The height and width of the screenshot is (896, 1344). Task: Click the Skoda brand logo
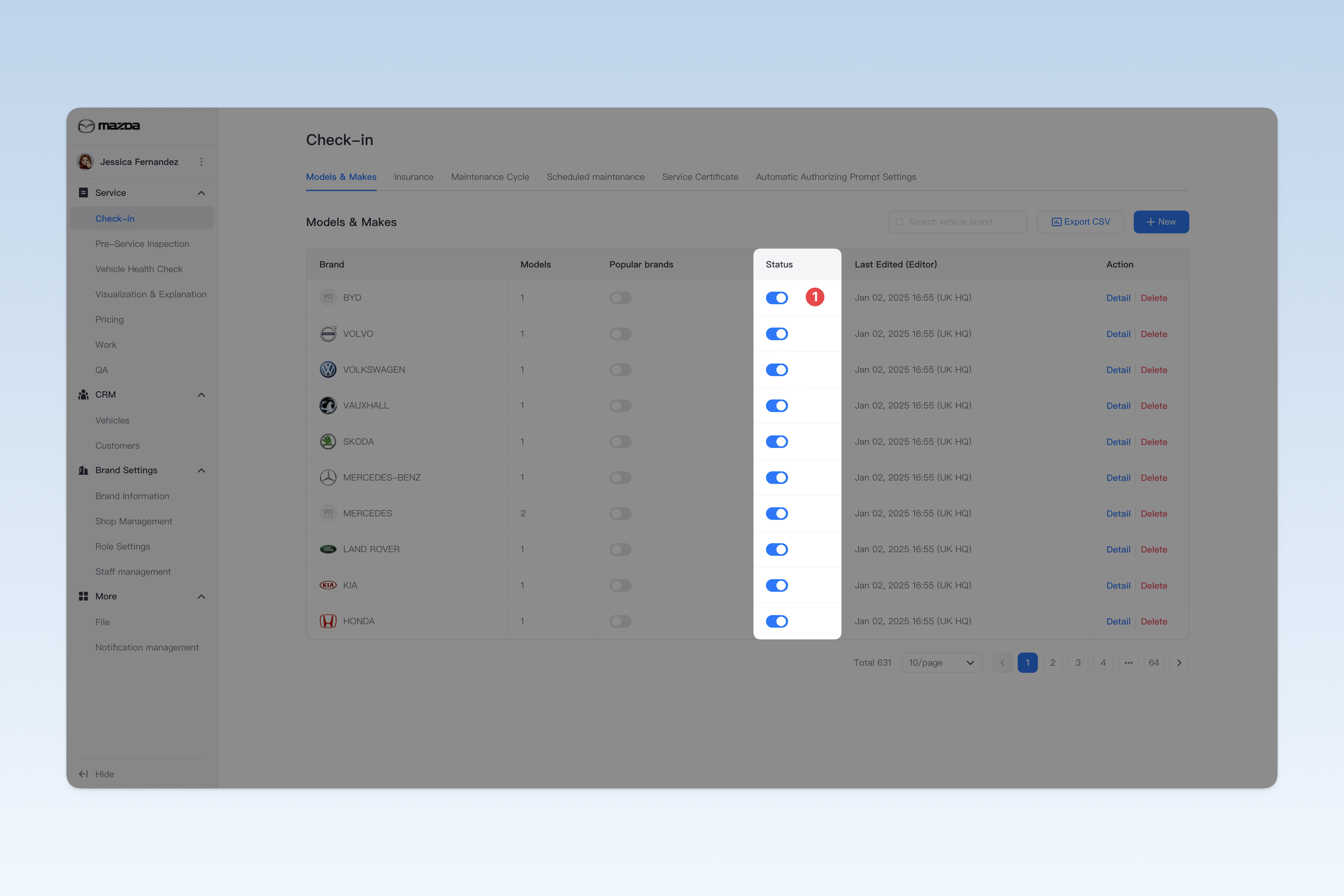pyautogui.click(x=328, y=442)
